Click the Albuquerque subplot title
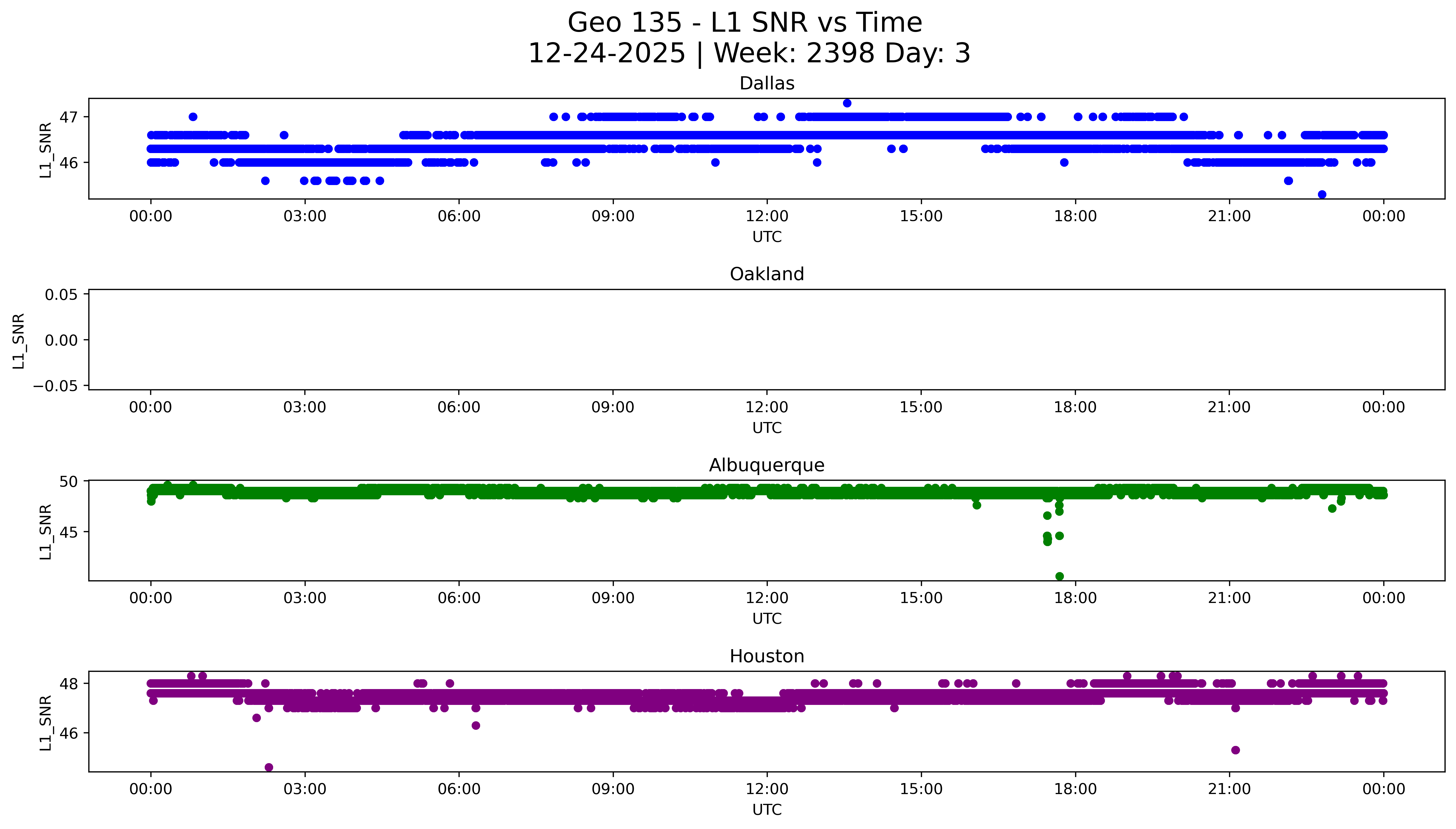This screenshot has height=829, width=1456. pyautogui.click(x=766, y=466)
